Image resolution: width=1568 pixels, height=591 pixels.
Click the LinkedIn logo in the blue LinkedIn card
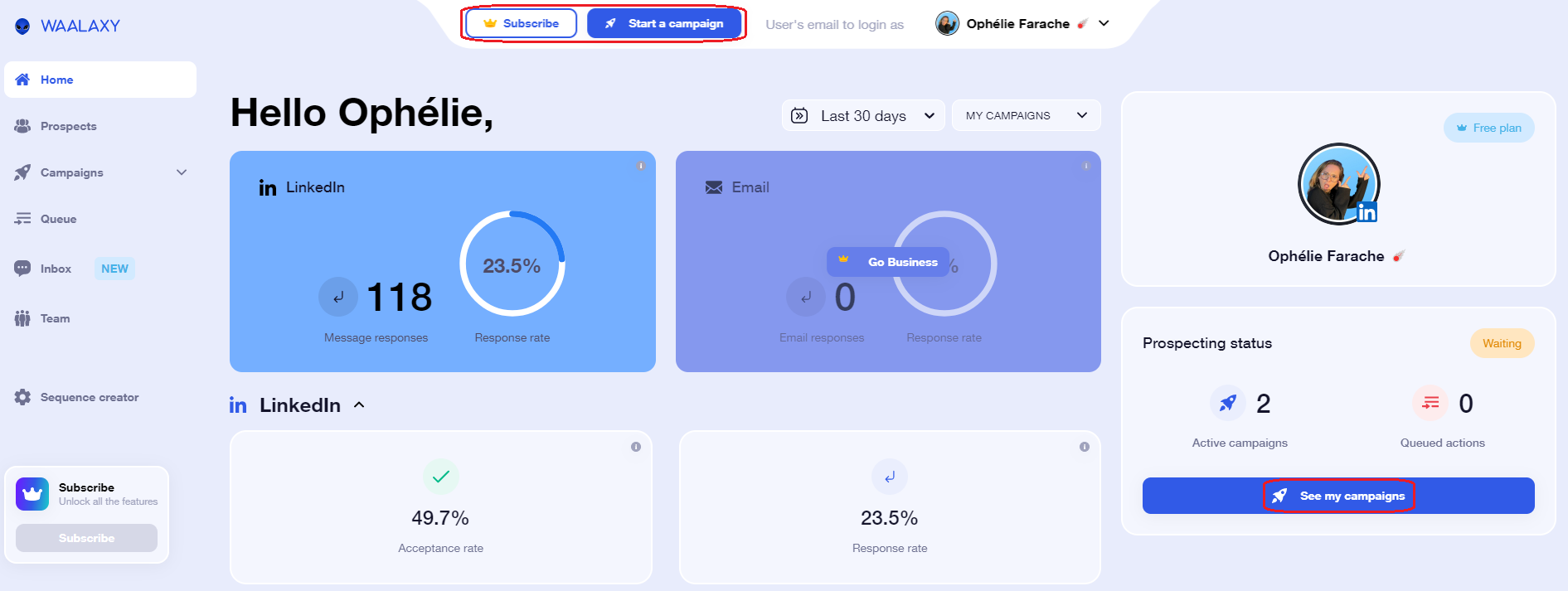tap(268, 188)
